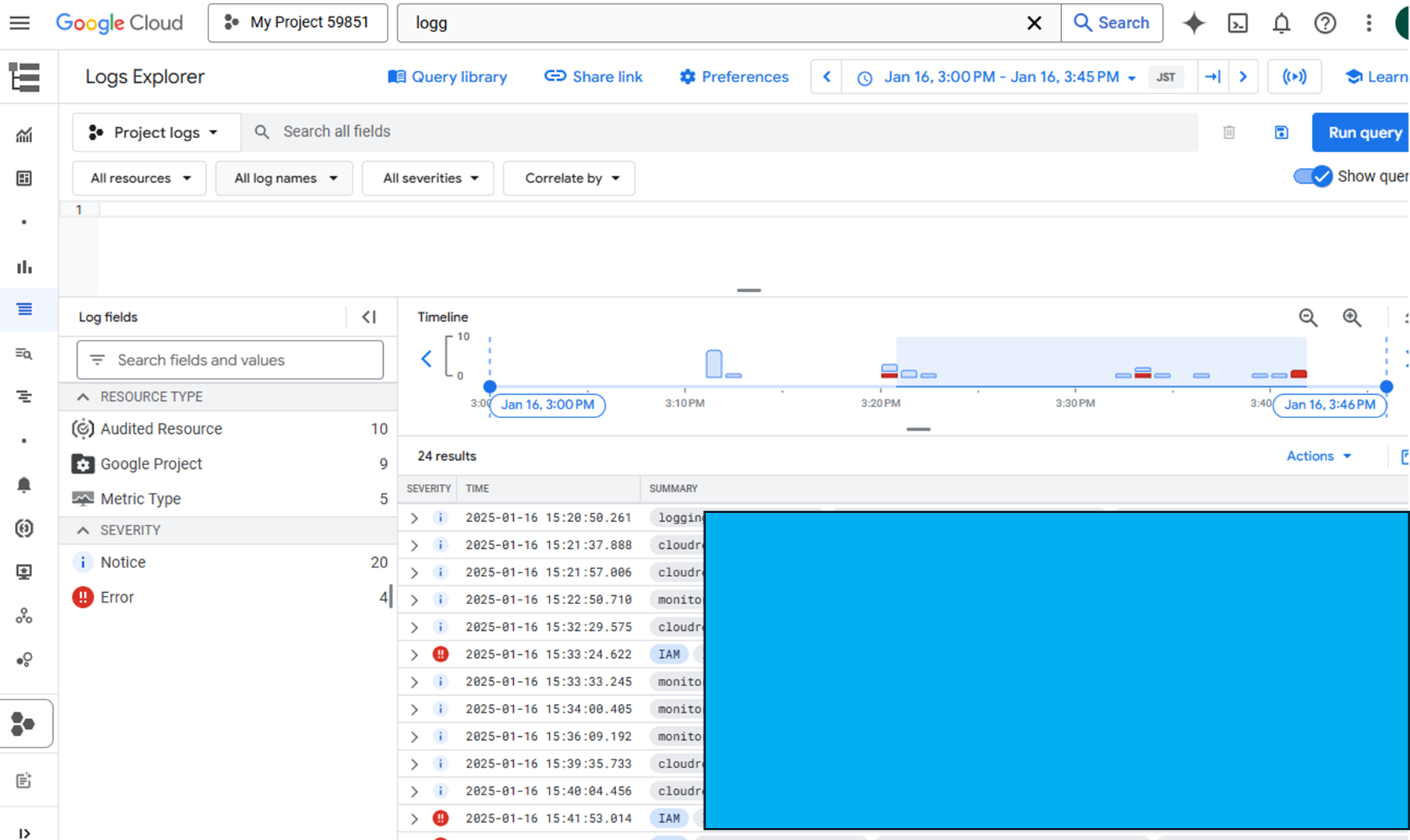Viewport: 1410px width, 840px height.
Task: Click the Google Cloud logo
Action: 119,23
